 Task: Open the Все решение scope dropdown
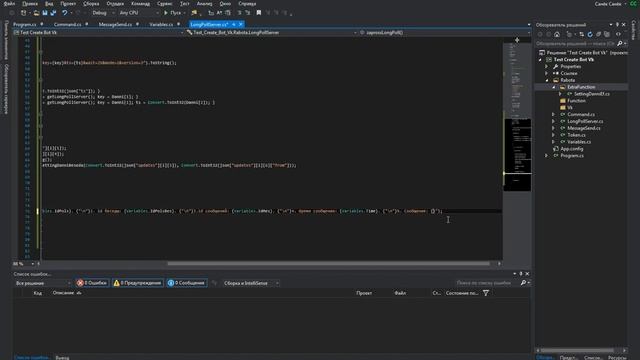pos(42,283)
